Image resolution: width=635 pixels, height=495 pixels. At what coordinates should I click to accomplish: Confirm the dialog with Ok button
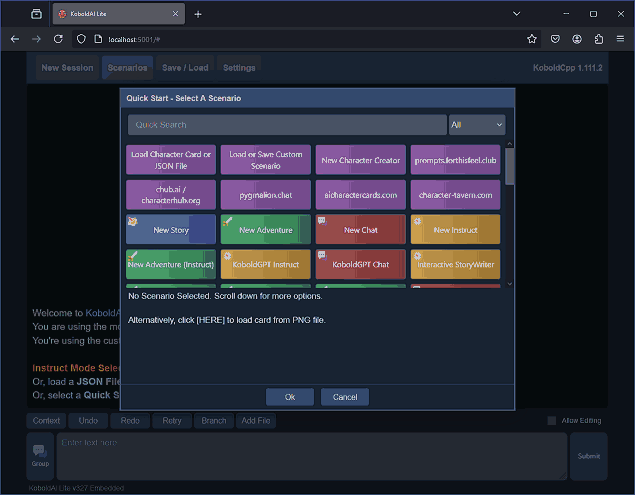pos(290,397)
